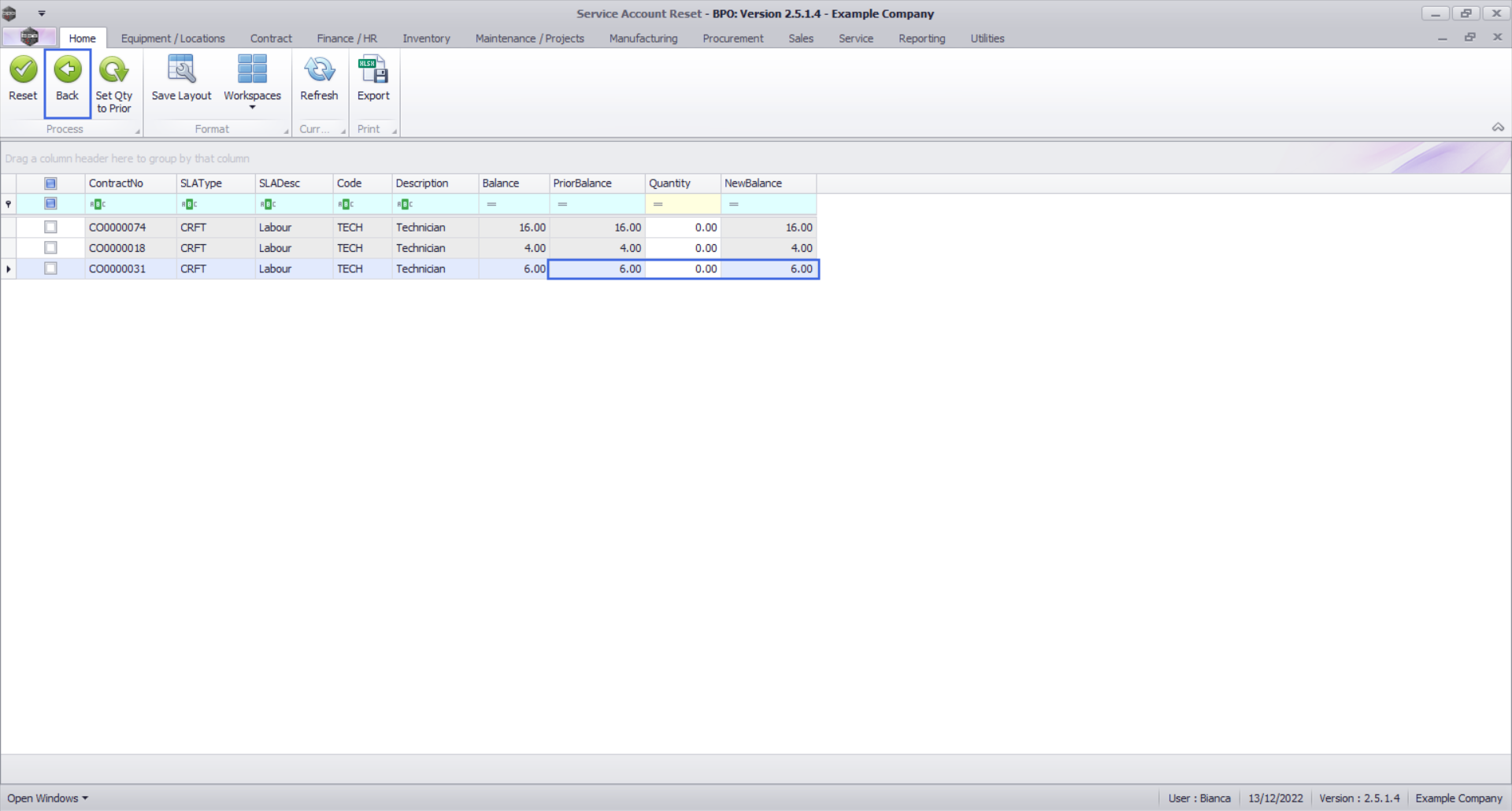The height and width of the screenshot is (811, 1512).
Task: Toggle the filter row selection checkbox
Action: click(50, 204)
